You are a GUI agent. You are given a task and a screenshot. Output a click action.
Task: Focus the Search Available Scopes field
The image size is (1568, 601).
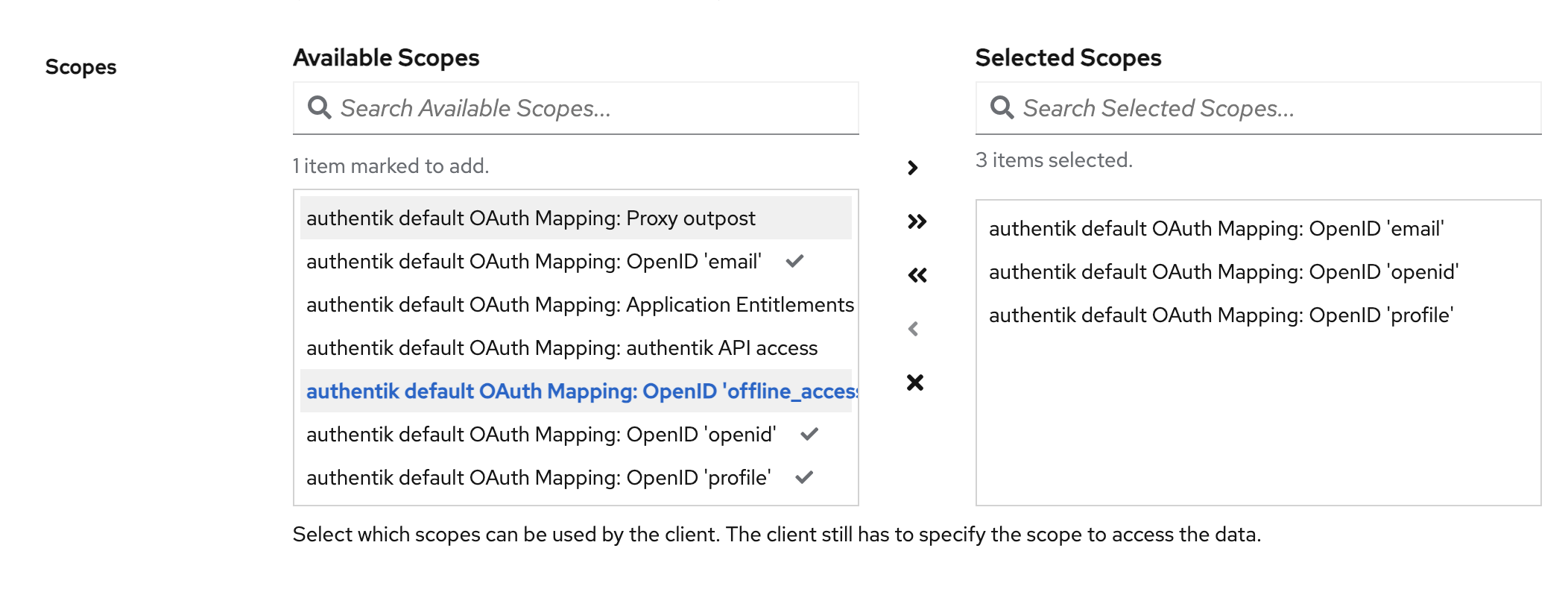(x=575, y=108)
